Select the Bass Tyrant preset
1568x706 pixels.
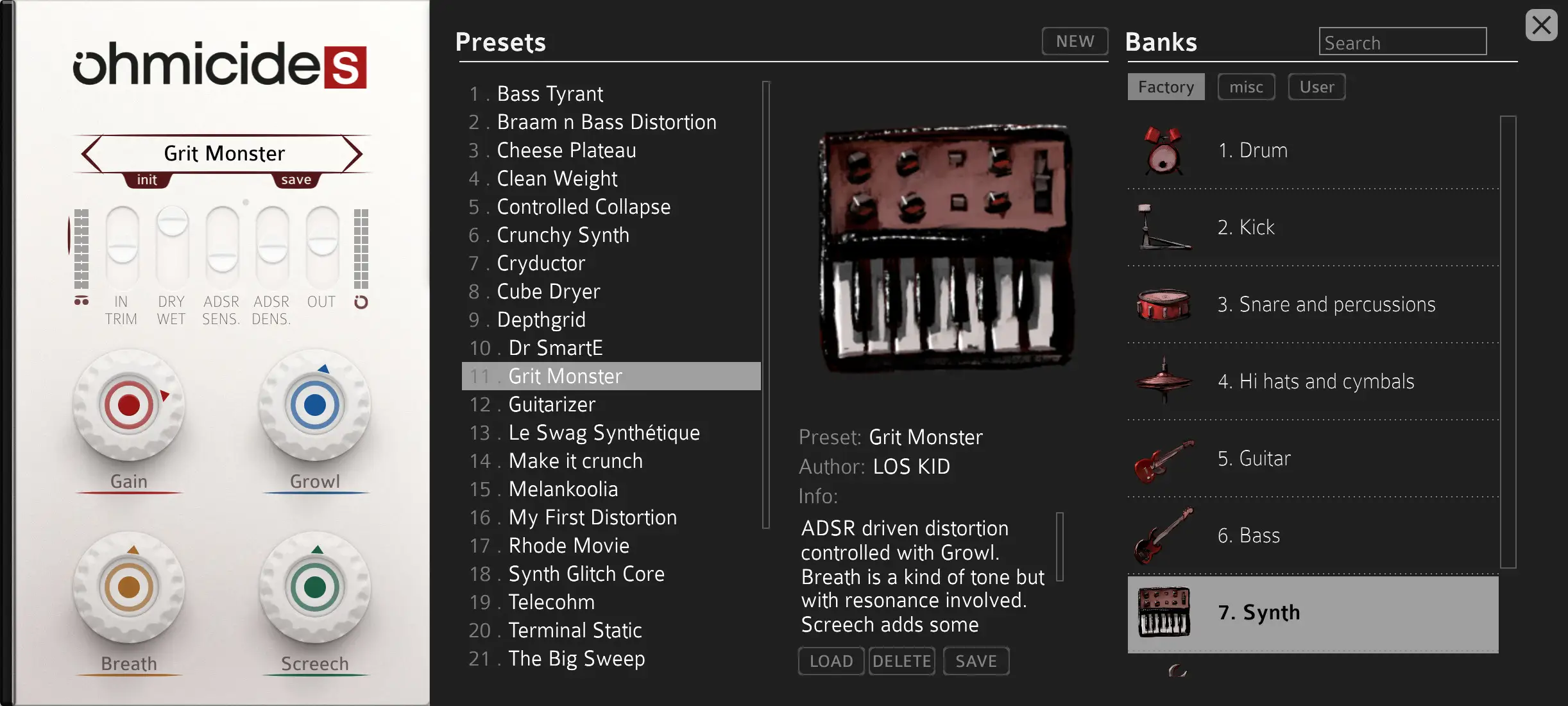pyautogui.click(x=611, y=94)
